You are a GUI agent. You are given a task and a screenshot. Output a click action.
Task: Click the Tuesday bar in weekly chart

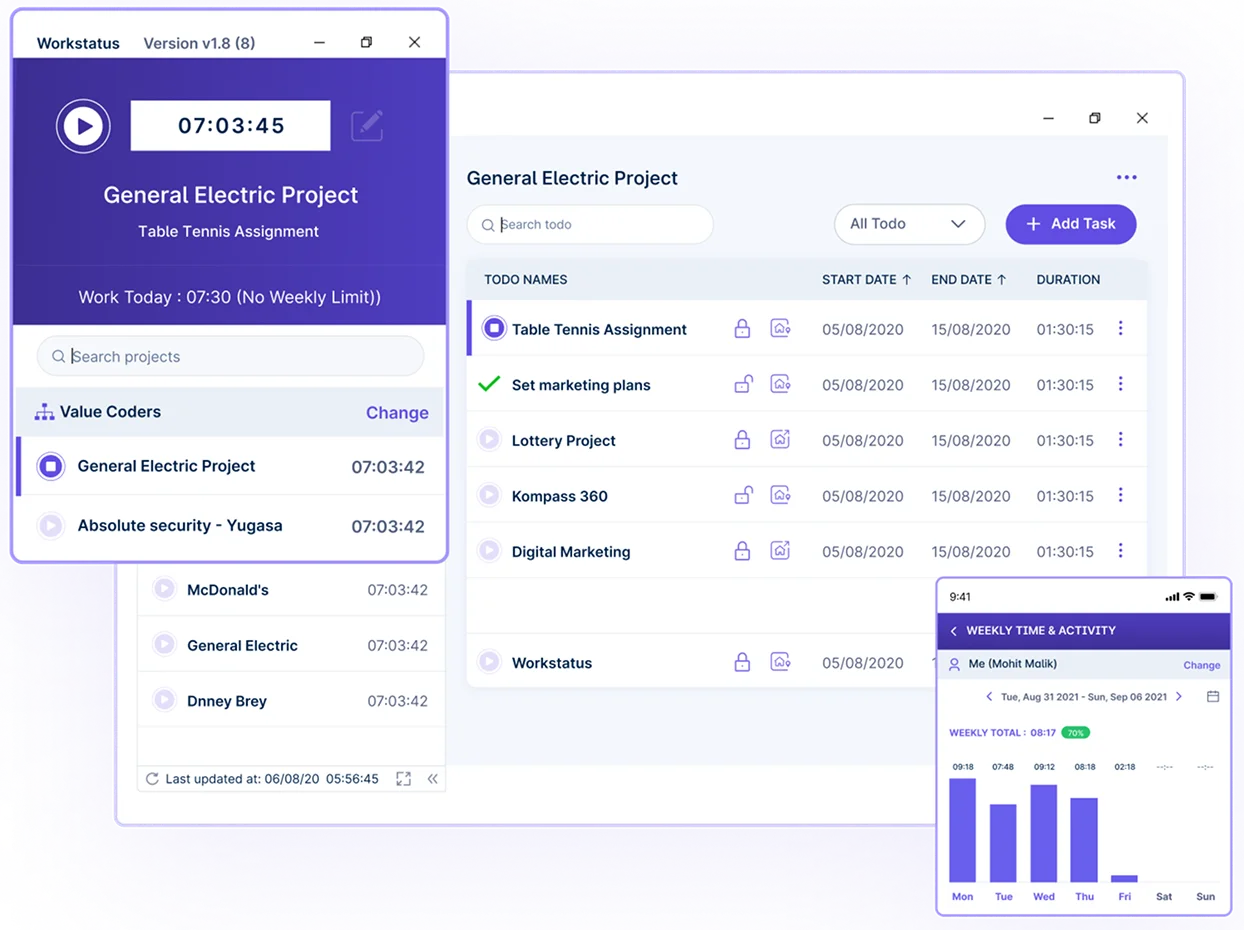tap(1003, 843)
